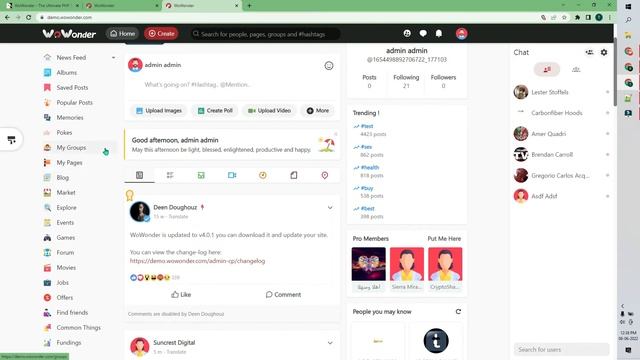The width and height of the screenshot is (640, 360).
Task: Open Jobs in the sidebar
Action: (x=62, y=282)
